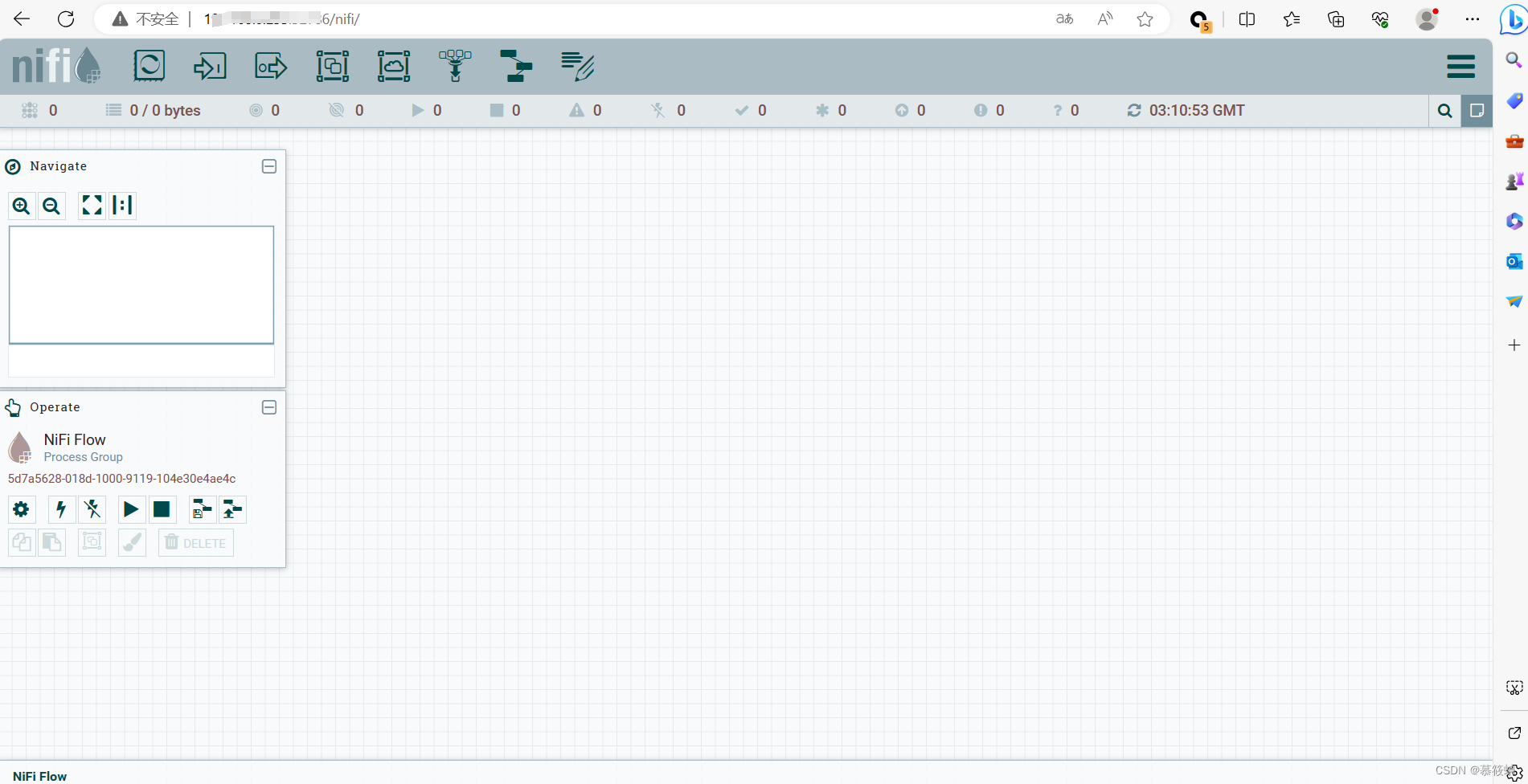Zoom in on the canvas

click(x=22, y=206)
